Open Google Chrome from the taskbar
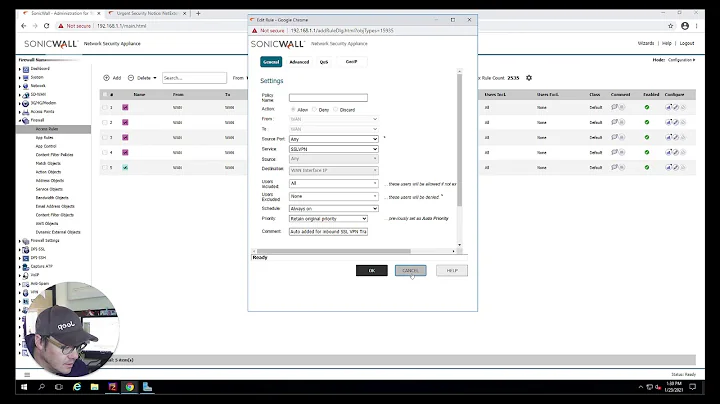720x404 pixels. [x=130, y=387]
